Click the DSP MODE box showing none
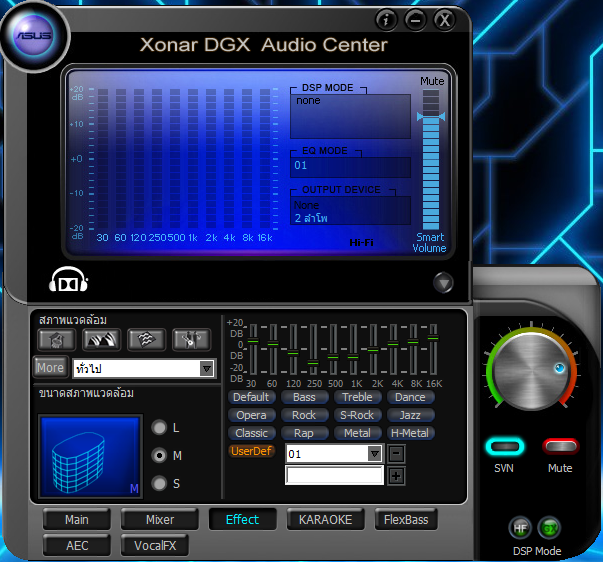 pyautogui.click(x=350, y=116)
